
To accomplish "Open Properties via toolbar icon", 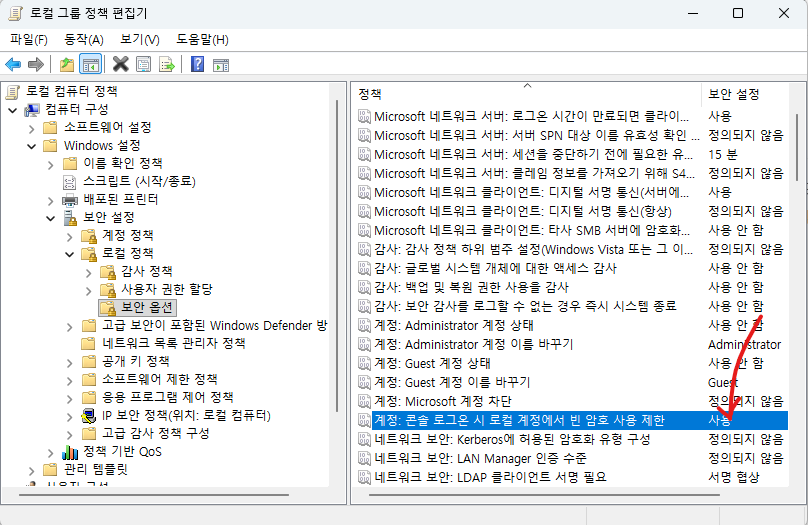I will tap(143, 64).
